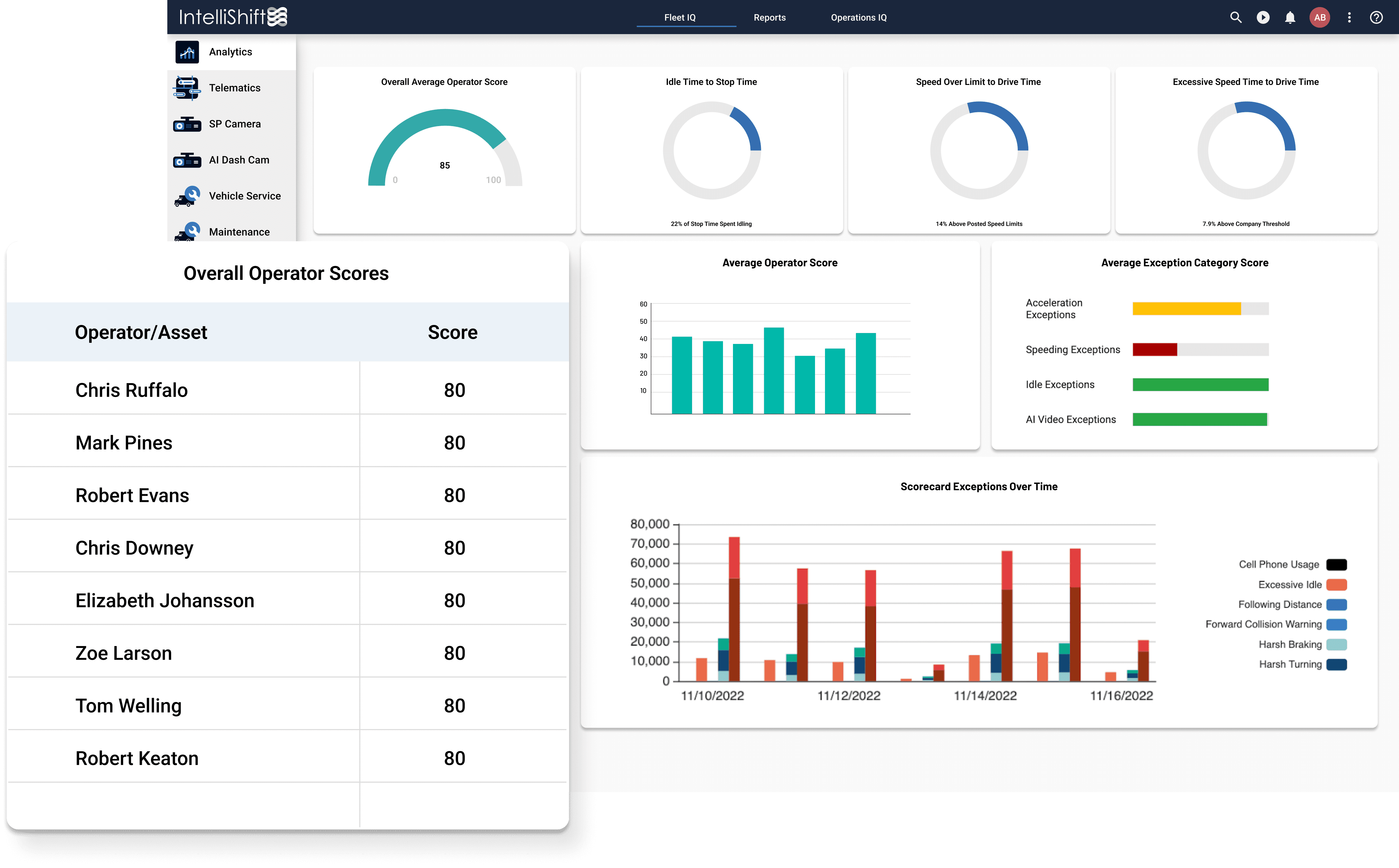This screenshot has width=1399, height=868.
Task: Click the Fleet IQ tab
Action: [x=680, y=17]
